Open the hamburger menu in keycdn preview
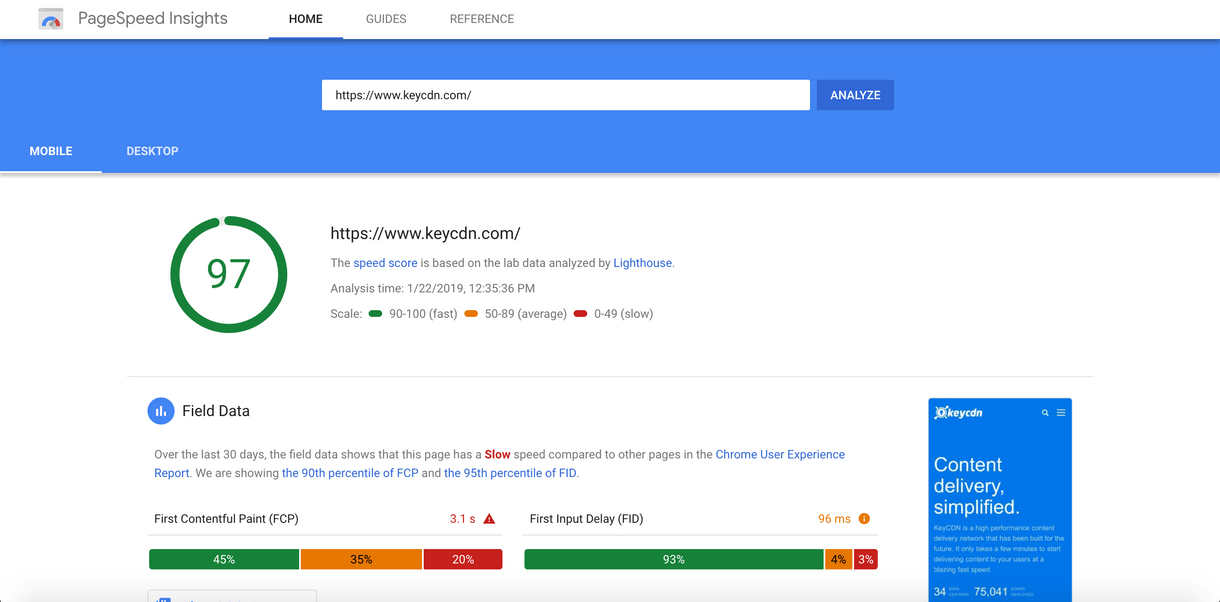Screen dimensions: 1220x602 coord(1061,413)
